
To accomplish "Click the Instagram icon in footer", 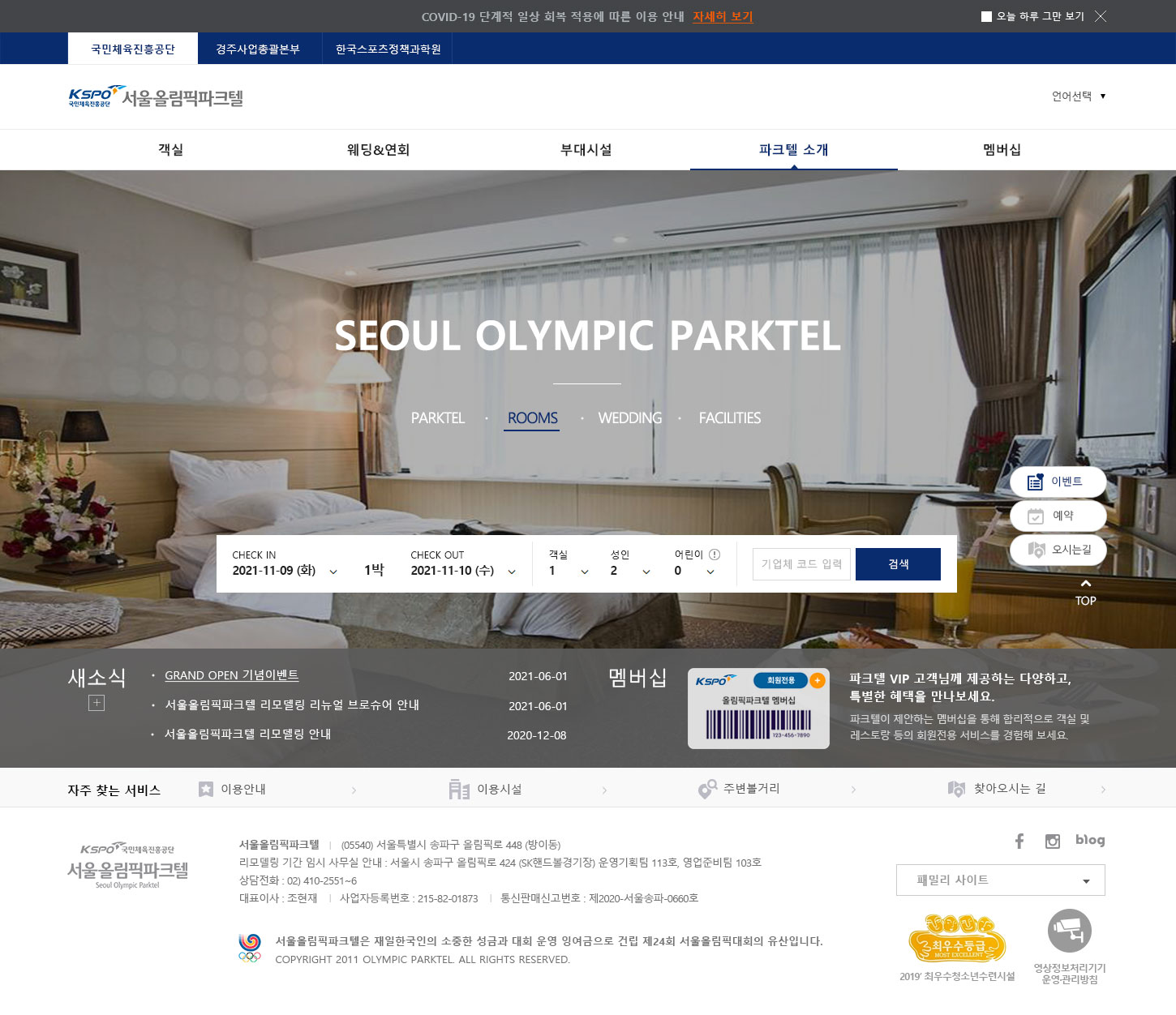I will point(1053,842).
